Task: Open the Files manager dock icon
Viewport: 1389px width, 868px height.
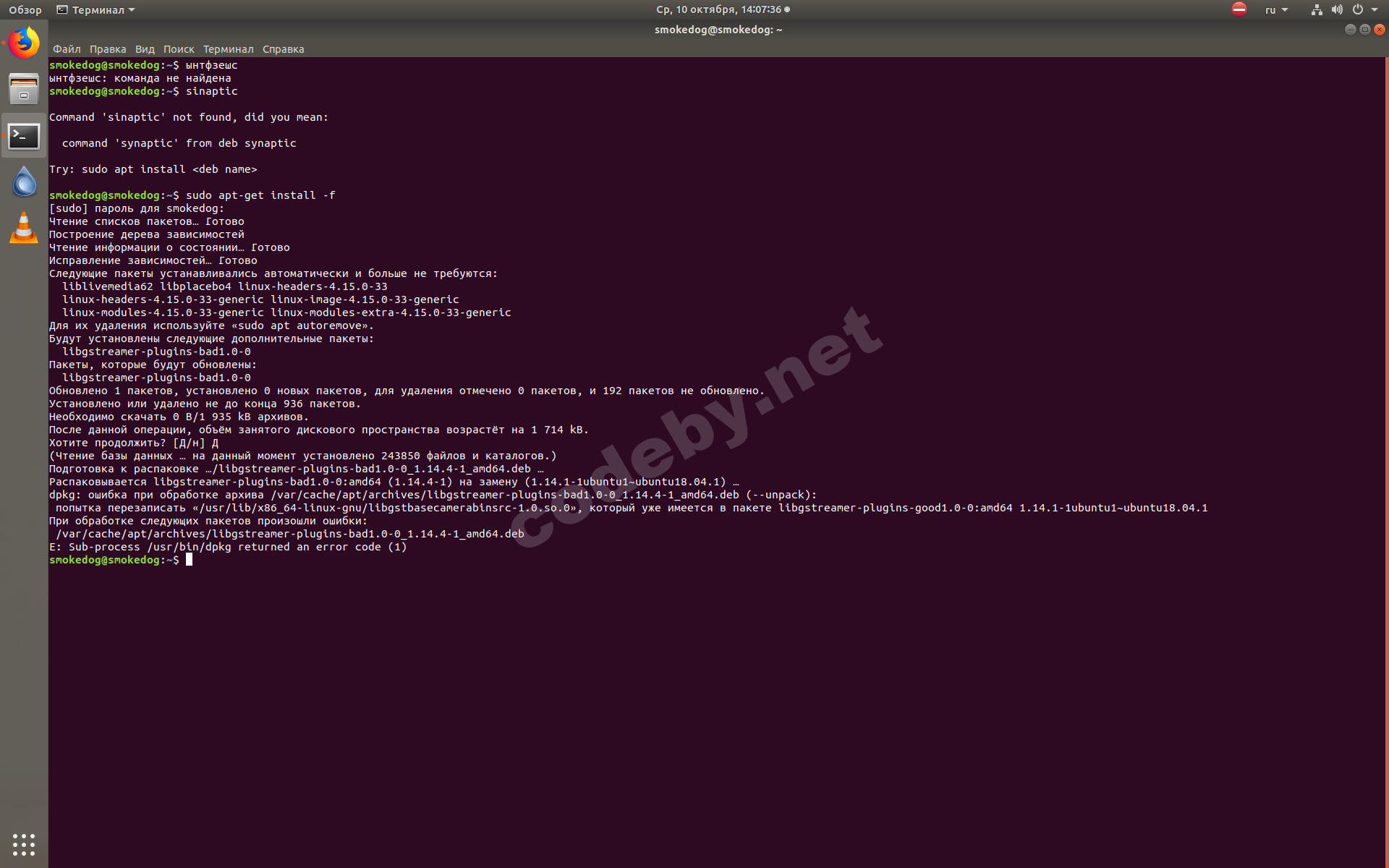Action: [x=24, y=89]
